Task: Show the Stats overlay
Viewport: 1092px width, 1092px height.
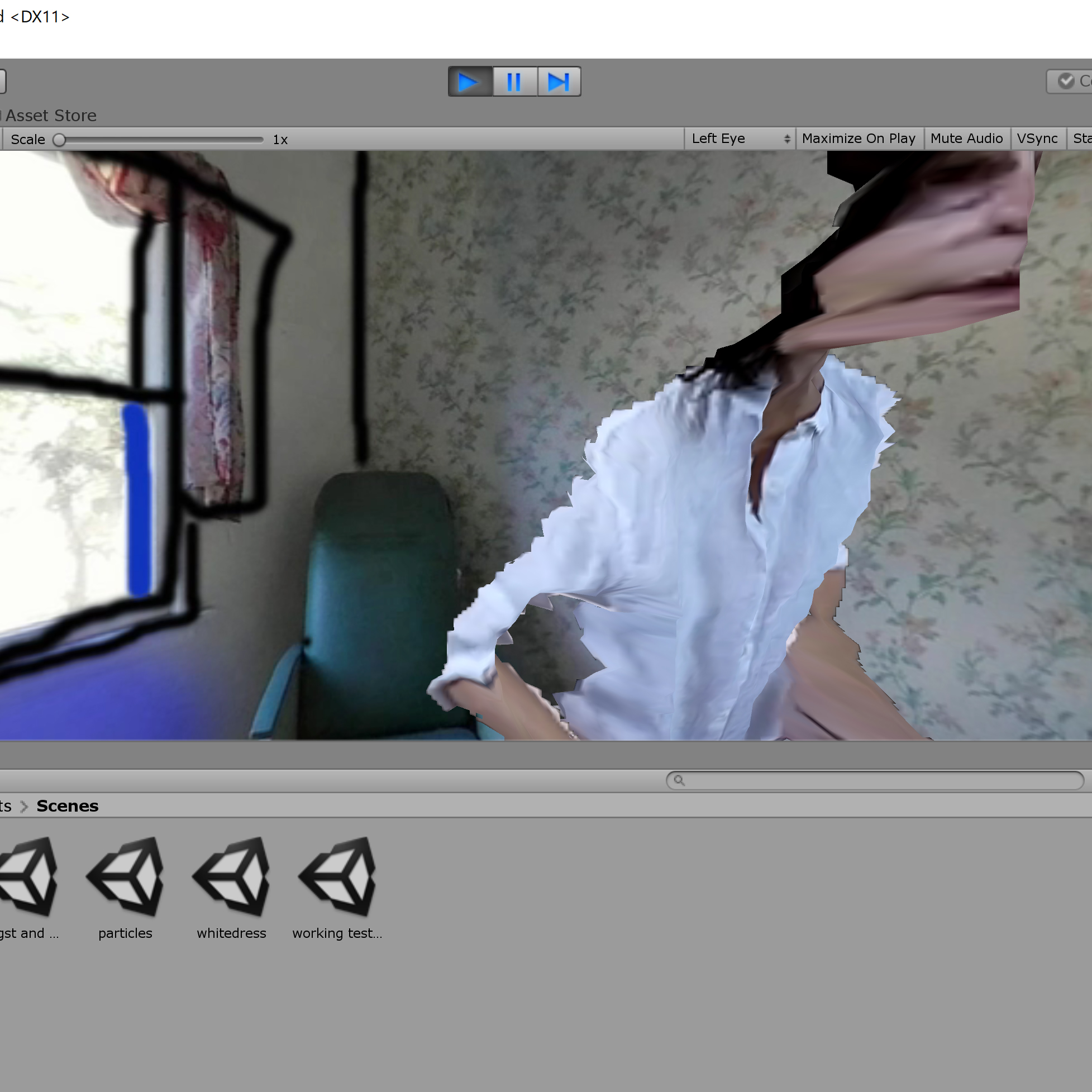Action: click(x=1081, y=139)
